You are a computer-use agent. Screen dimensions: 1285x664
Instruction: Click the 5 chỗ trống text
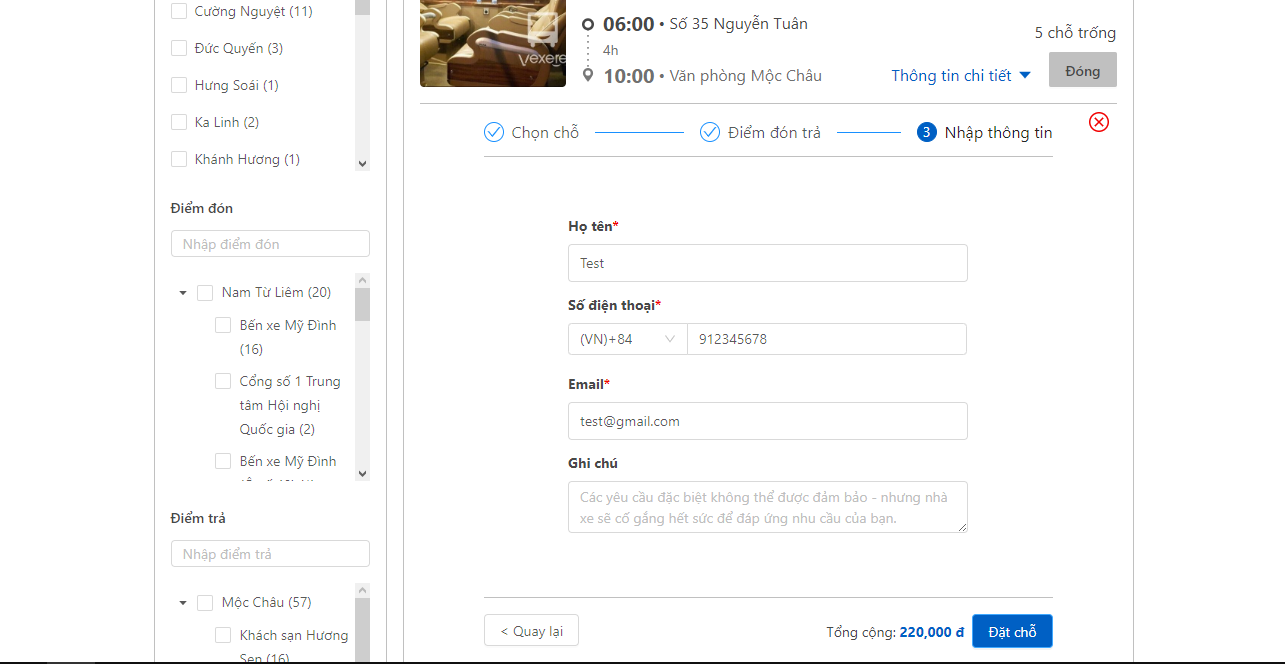(x=1075, y=33)
